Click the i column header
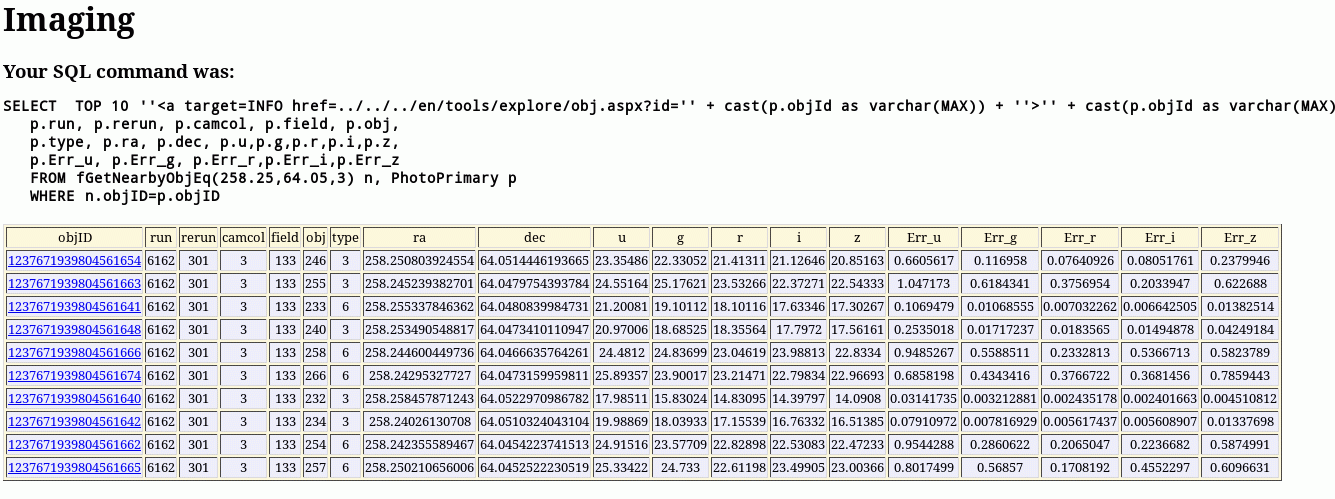Viewport: 1335px width, 499px height. (798, 237)
